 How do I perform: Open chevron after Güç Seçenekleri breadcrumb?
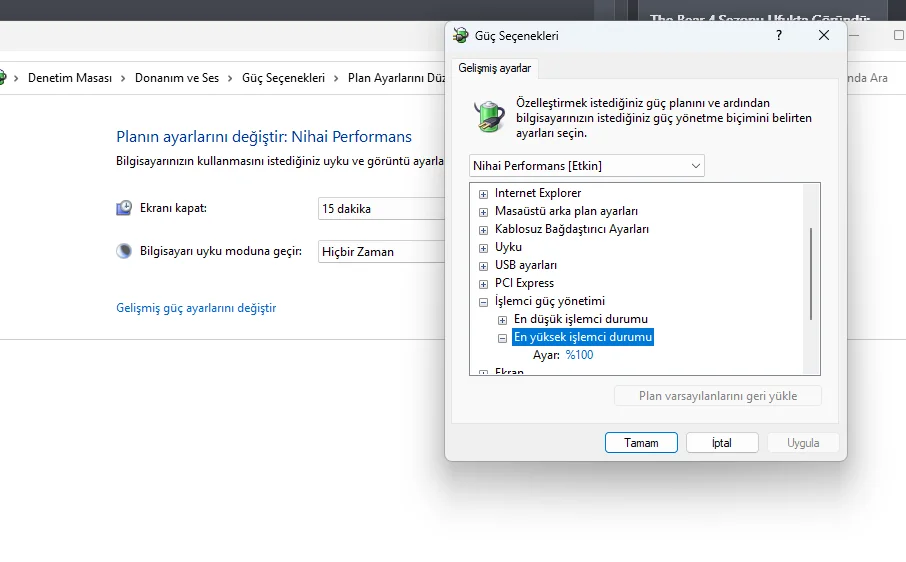(x=336, y=79)
